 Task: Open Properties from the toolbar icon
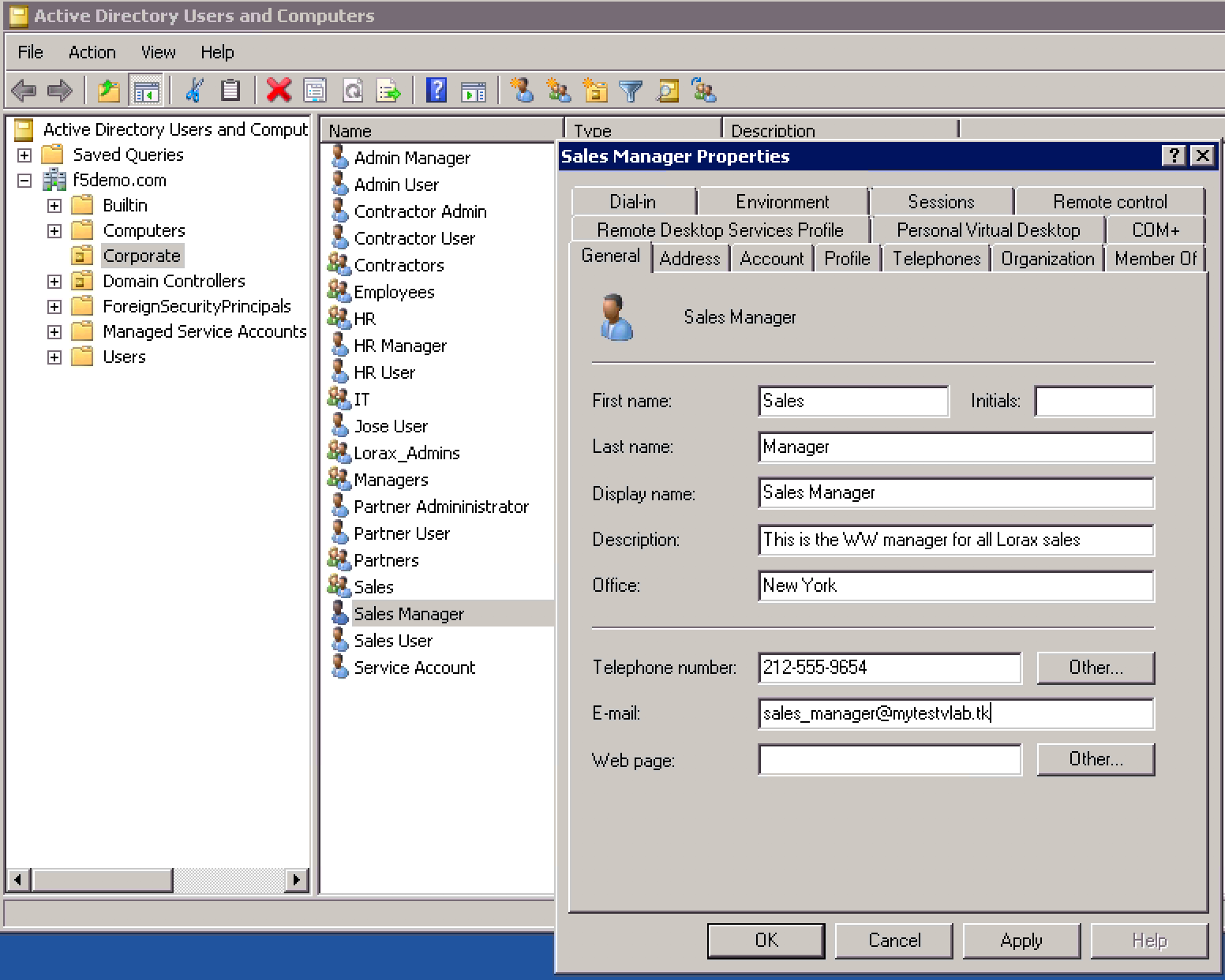315,91
